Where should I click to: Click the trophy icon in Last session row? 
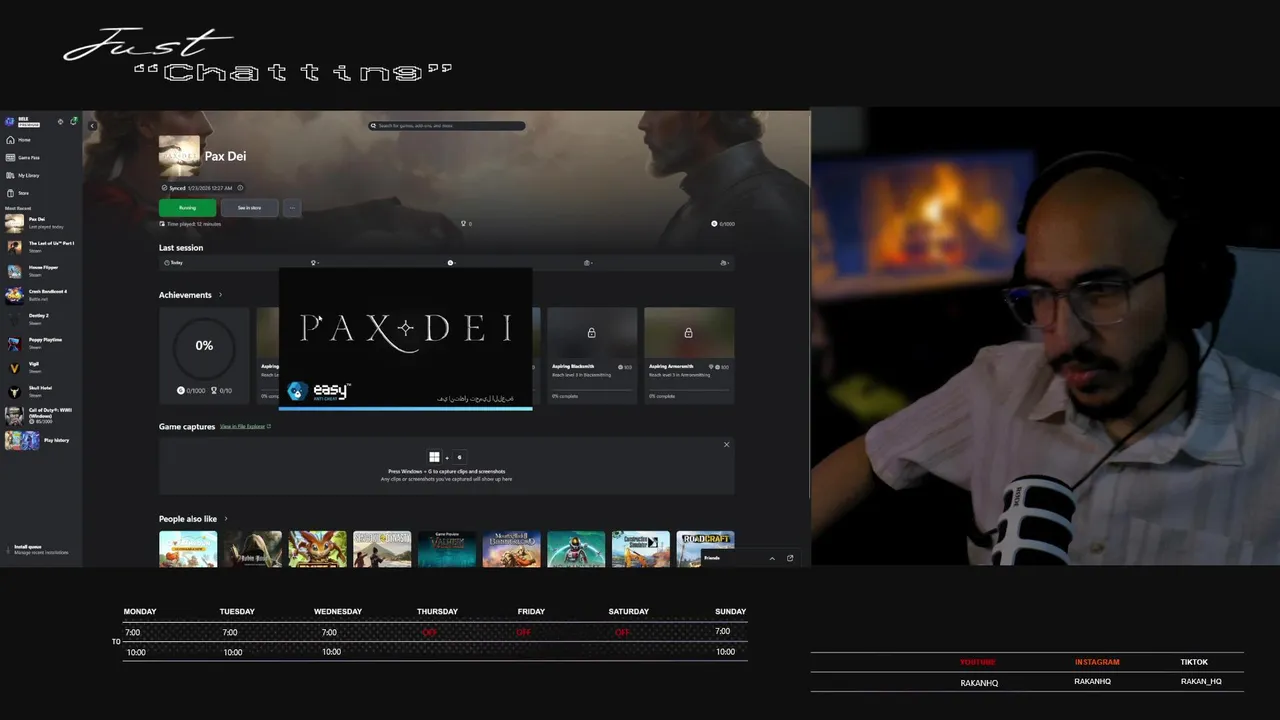tap(313, 263)
